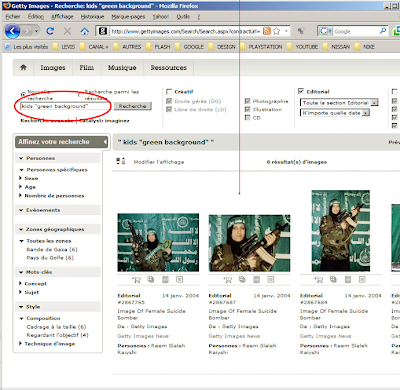Open the Affichage menu
Screen dimensions: 400x390
coord(62,17)
